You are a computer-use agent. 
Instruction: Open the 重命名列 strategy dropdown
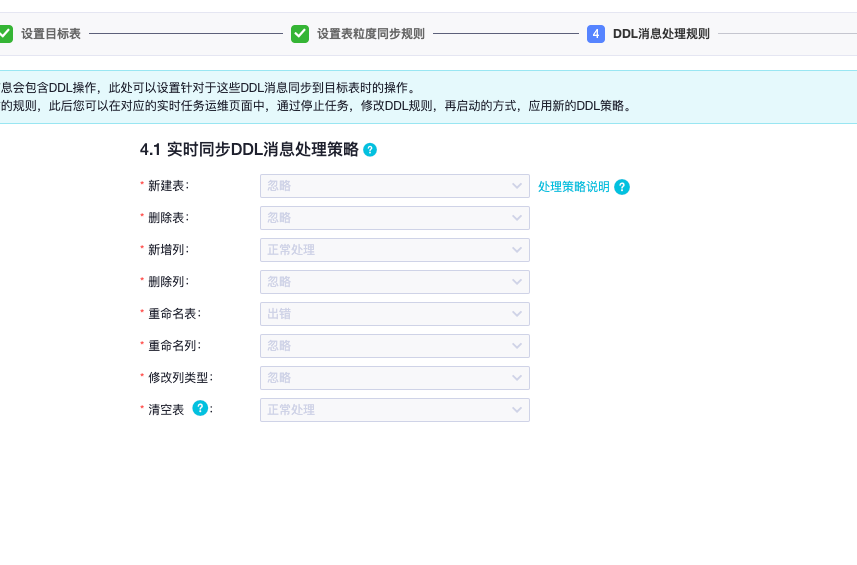395,346
